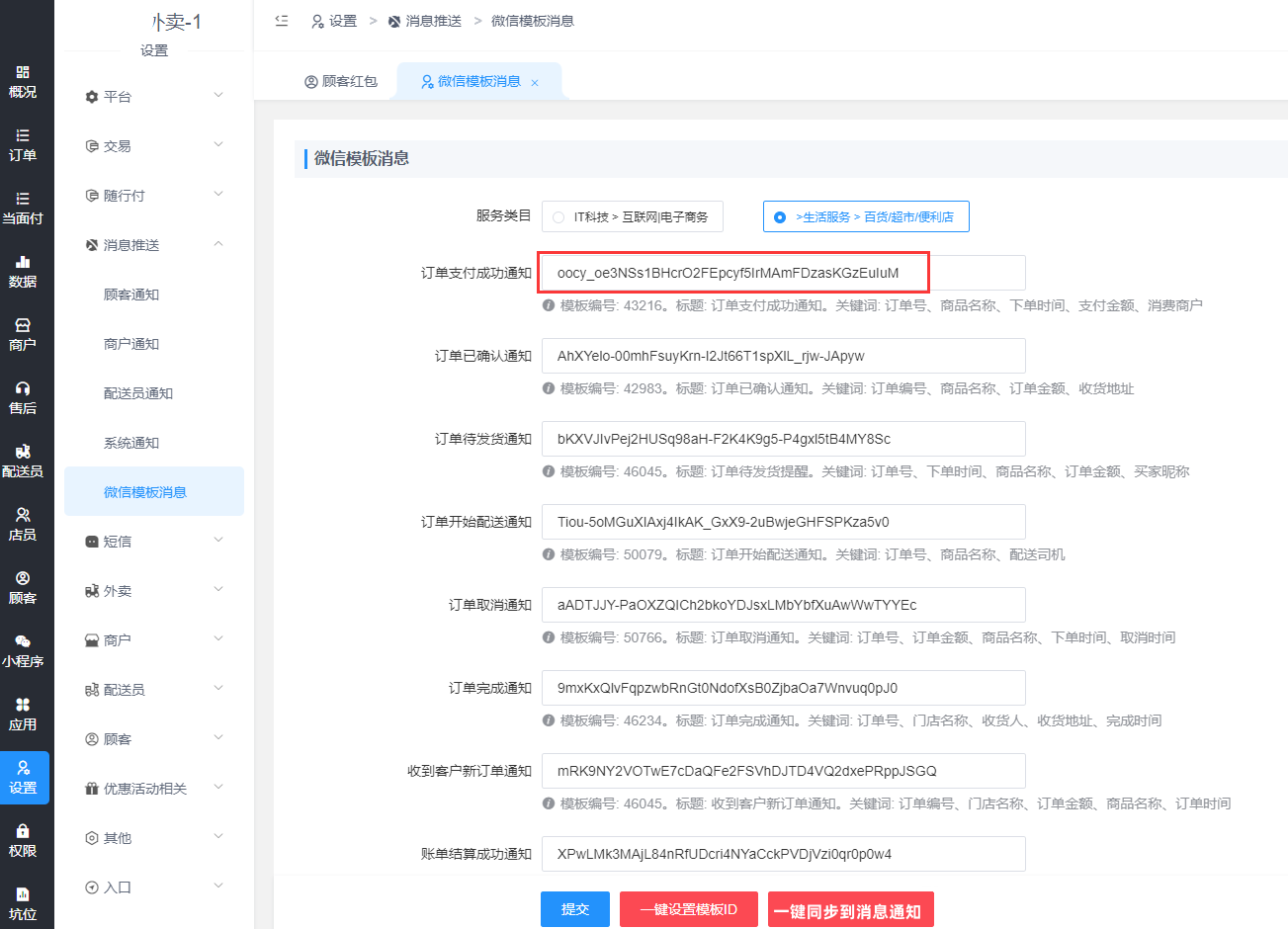
Task: Open 微信模板消息 submenu item
Action: click(x=154, y=491)
